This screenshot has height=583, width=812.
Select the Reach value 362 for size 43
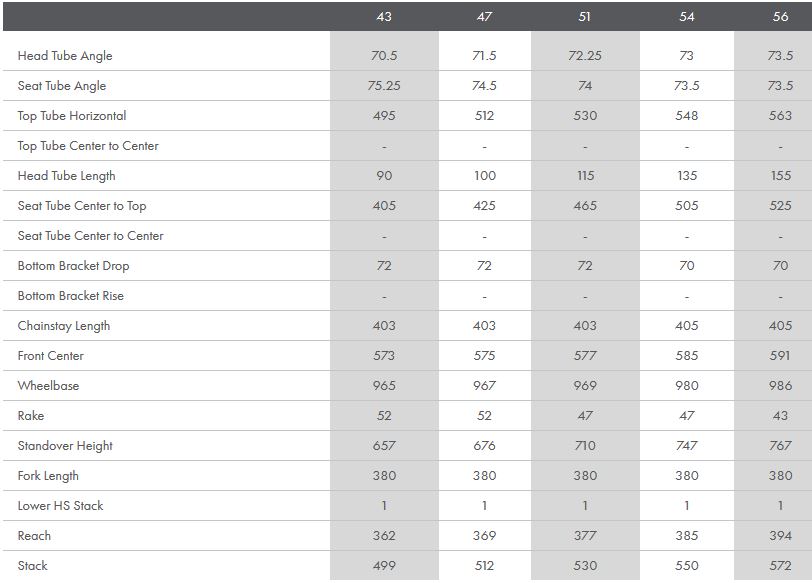point(384,536)
